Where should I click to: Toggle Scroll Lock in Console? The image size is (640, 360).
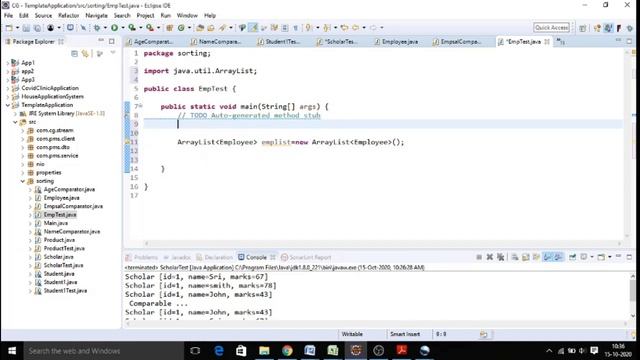tap(526, 257)
